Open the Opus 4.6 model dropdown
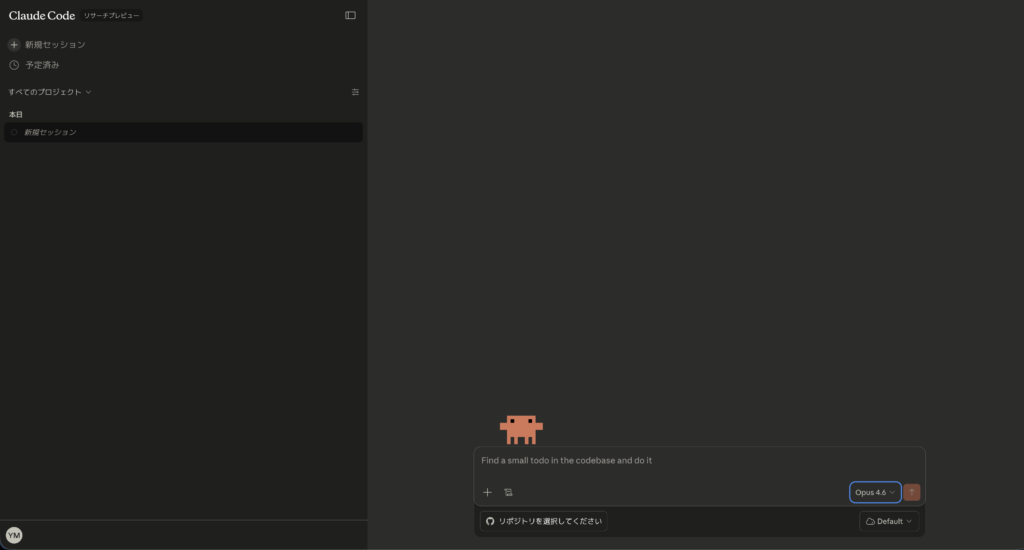The width and height of the screenshot is (1024, 550). click(875, 492)
